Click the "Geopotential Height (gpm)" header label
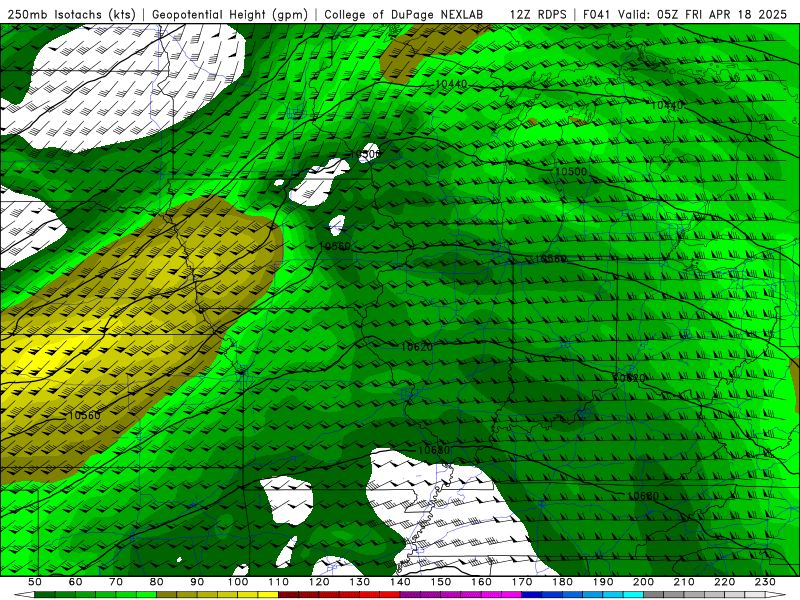 tap(230, 14)
